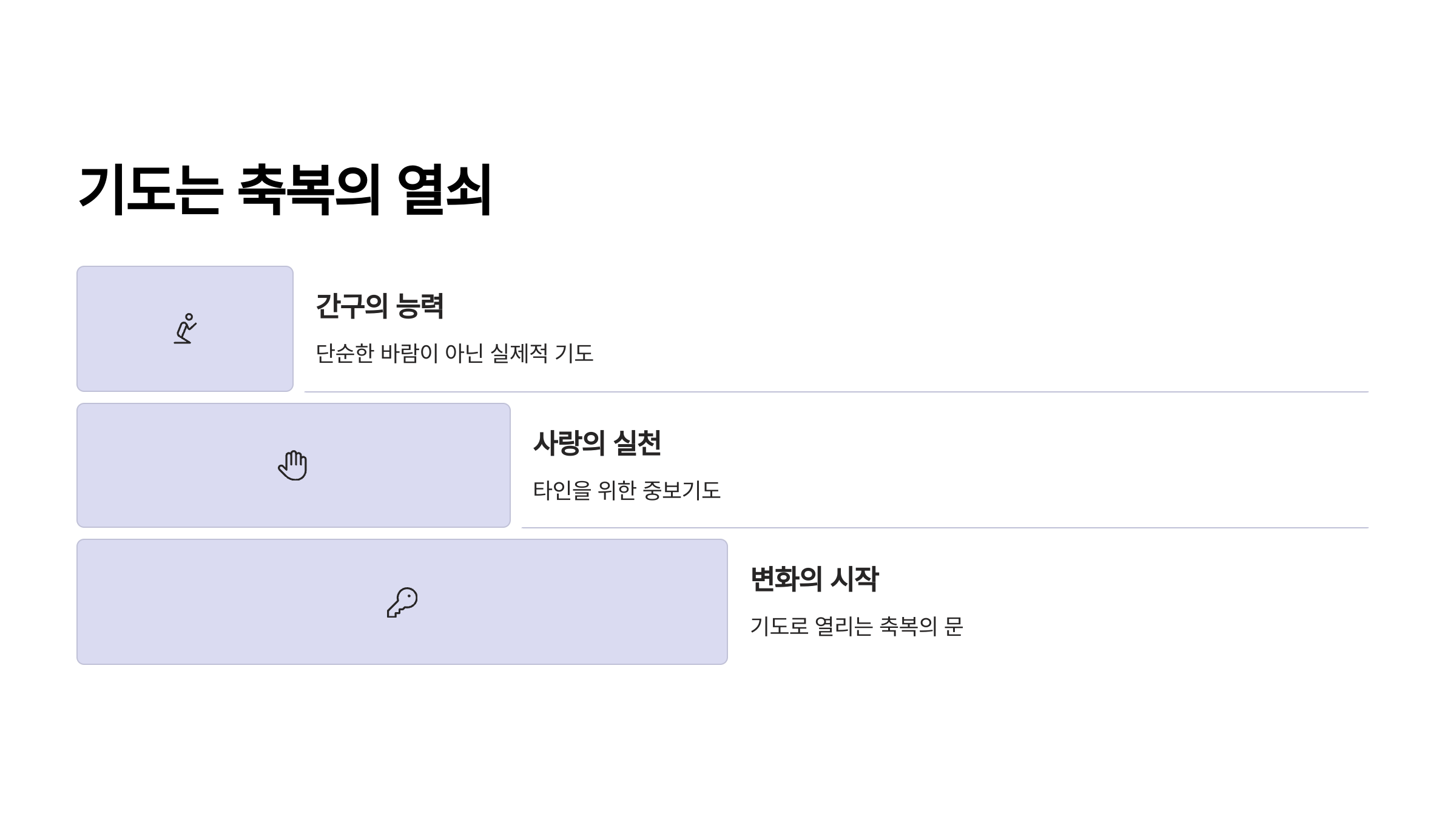Select the word 실천 in second heading
The width and height of the screenshot is (1456, 819).
coord(637,443)
